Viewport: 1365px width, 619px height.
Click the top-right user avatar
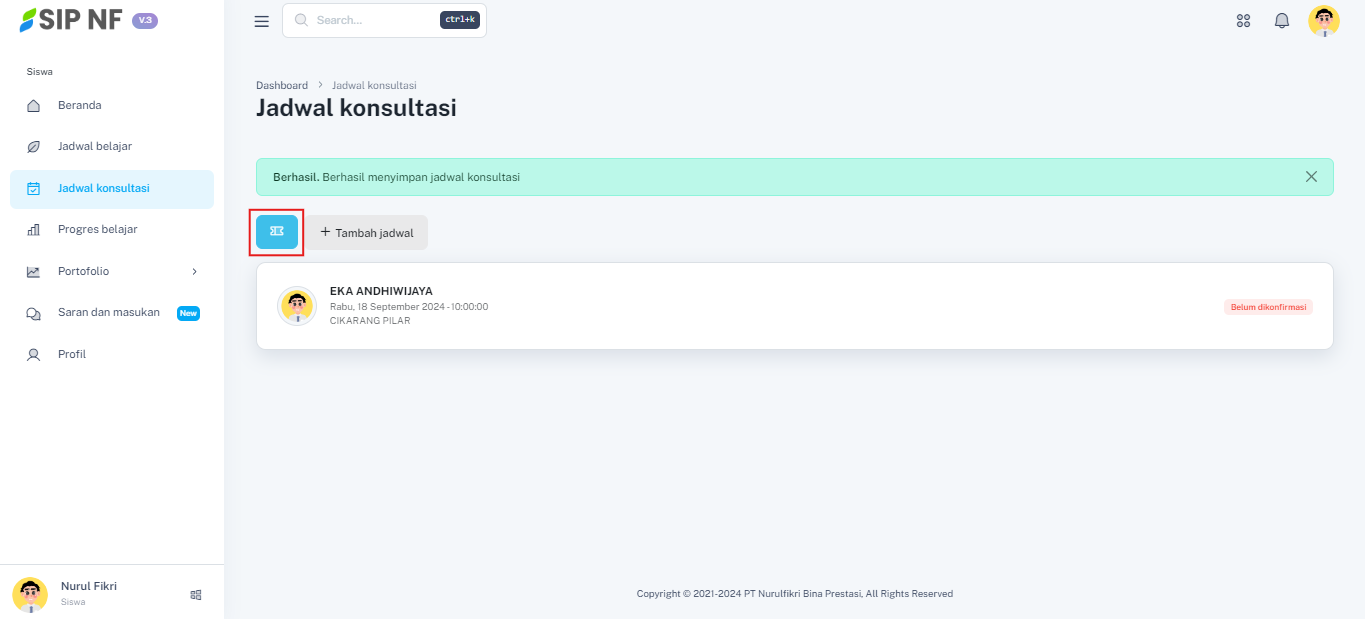tap(1323, 21)
